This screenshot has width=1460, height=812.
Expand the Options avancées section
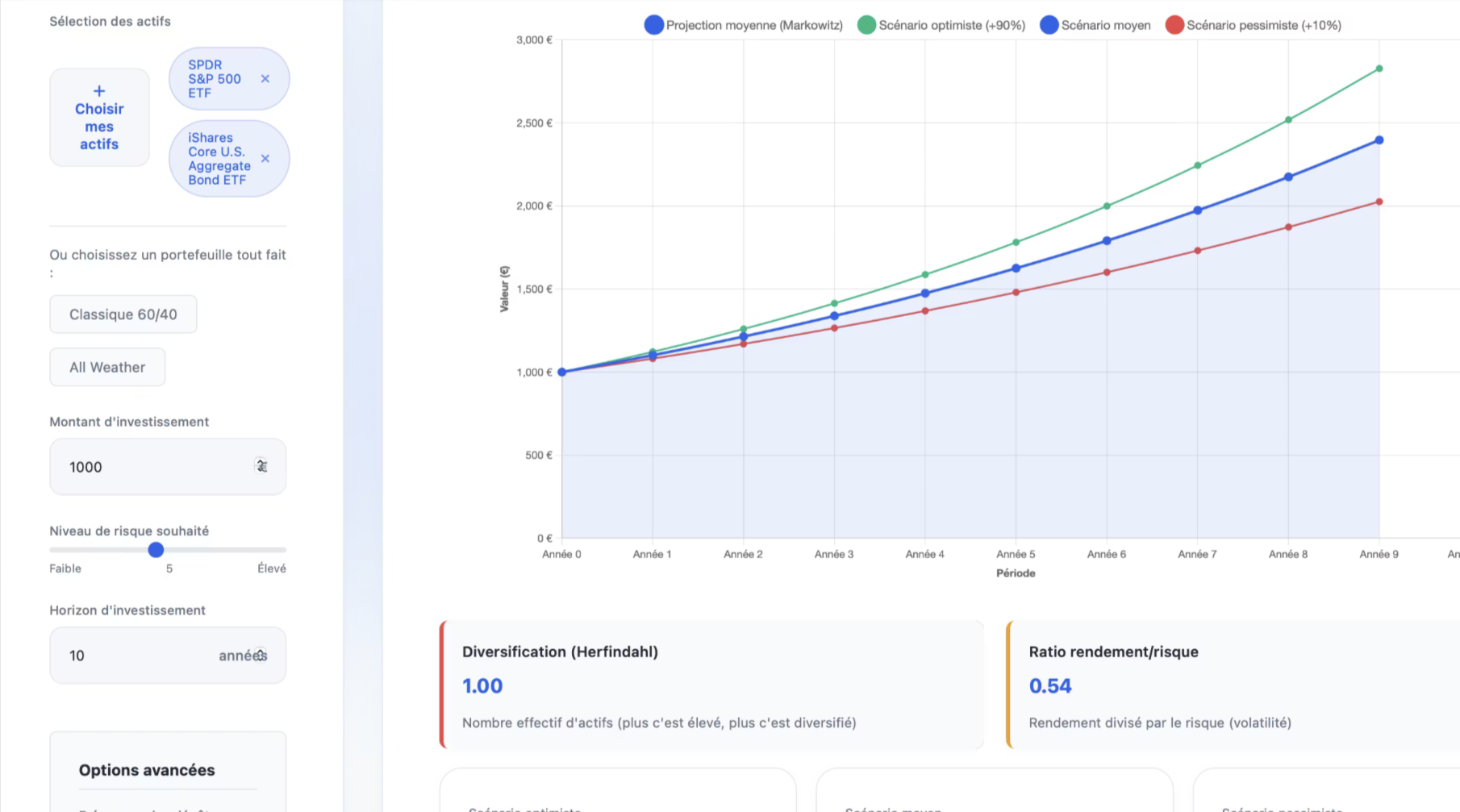point(147,770)
